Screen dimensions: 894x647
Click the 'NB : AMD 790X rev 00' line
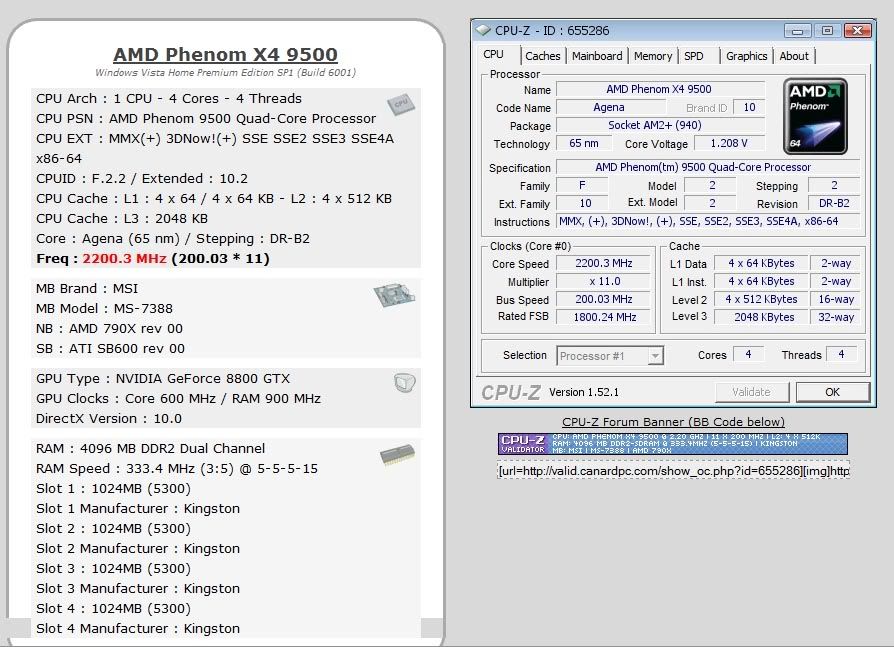tap(109, 328)
